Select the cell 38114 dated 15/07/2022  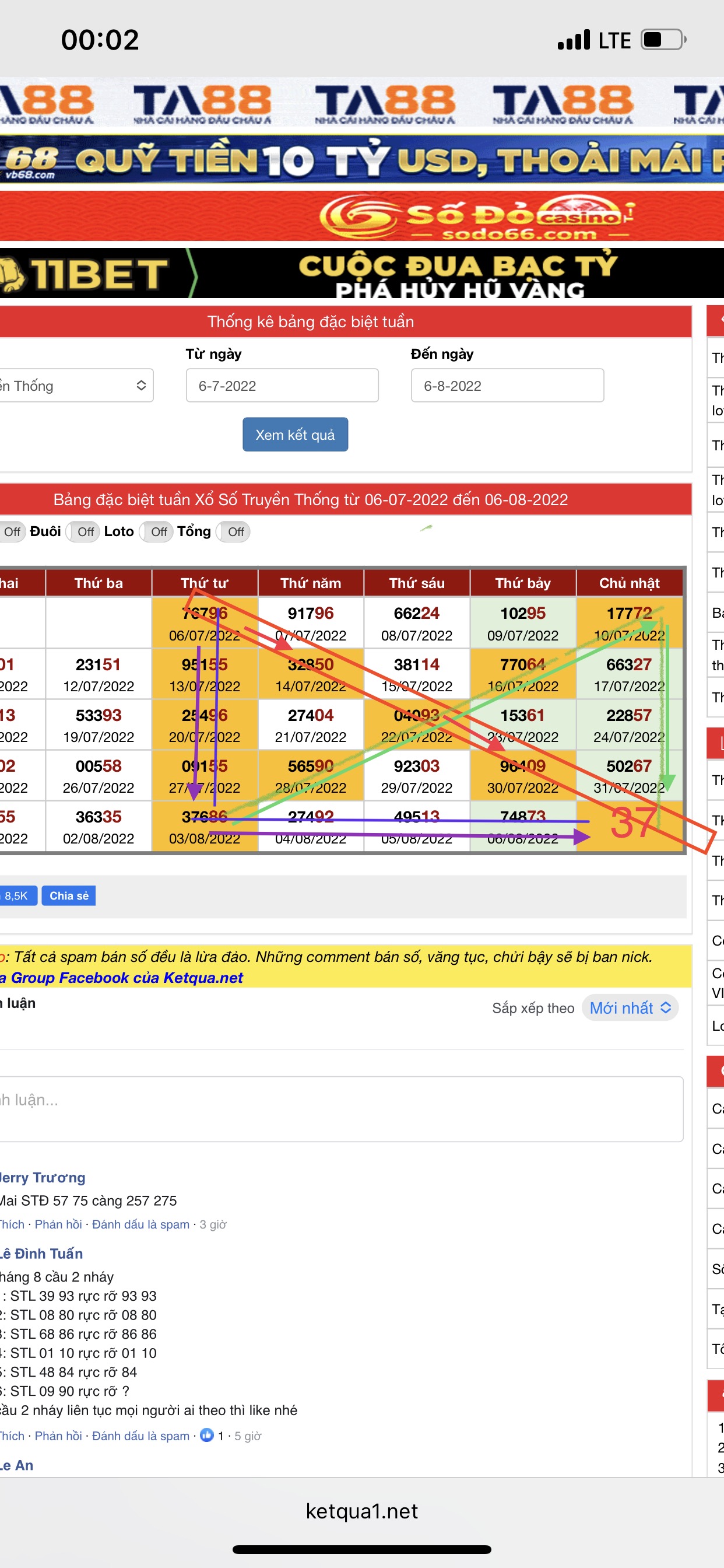point(417,674)
